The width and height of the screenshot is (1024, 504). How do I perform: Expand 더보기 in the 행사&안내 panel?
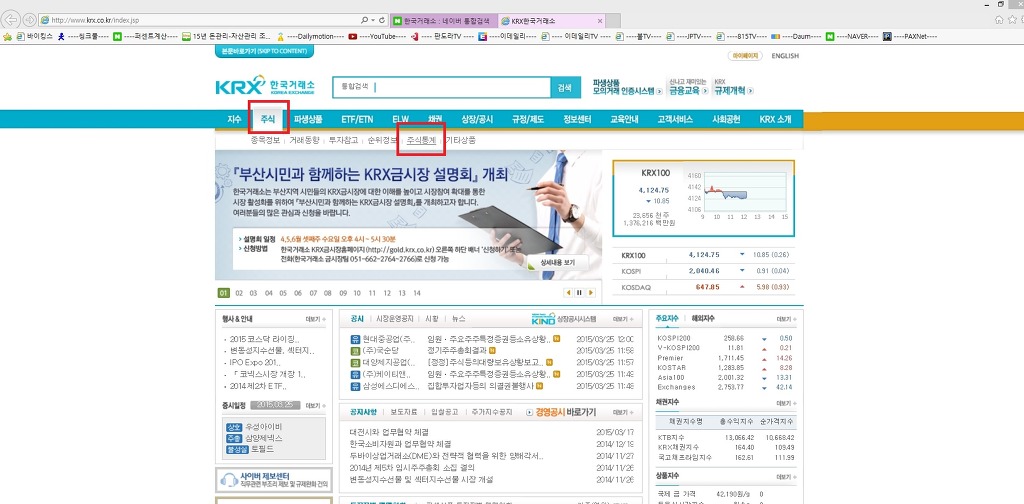click(315, 319)
